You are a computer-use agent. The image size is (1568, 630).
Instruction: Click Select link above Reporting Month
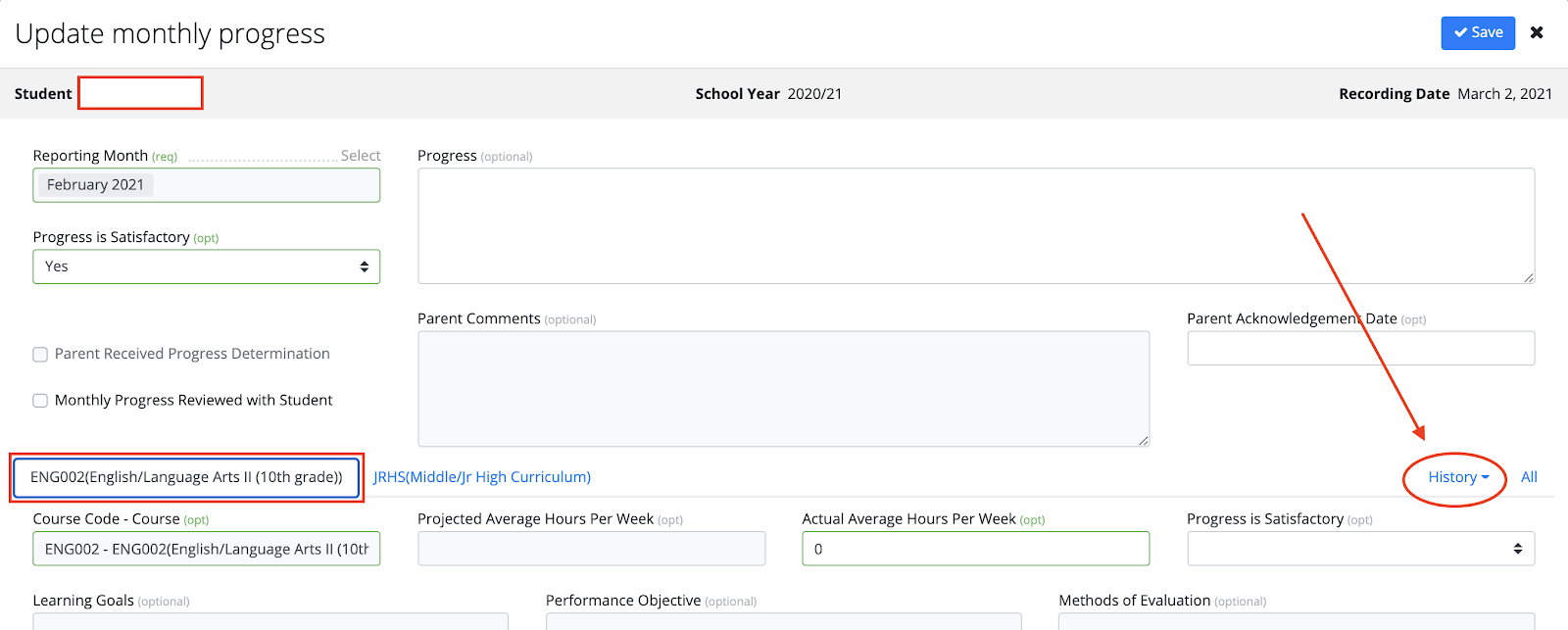[361, 156]
